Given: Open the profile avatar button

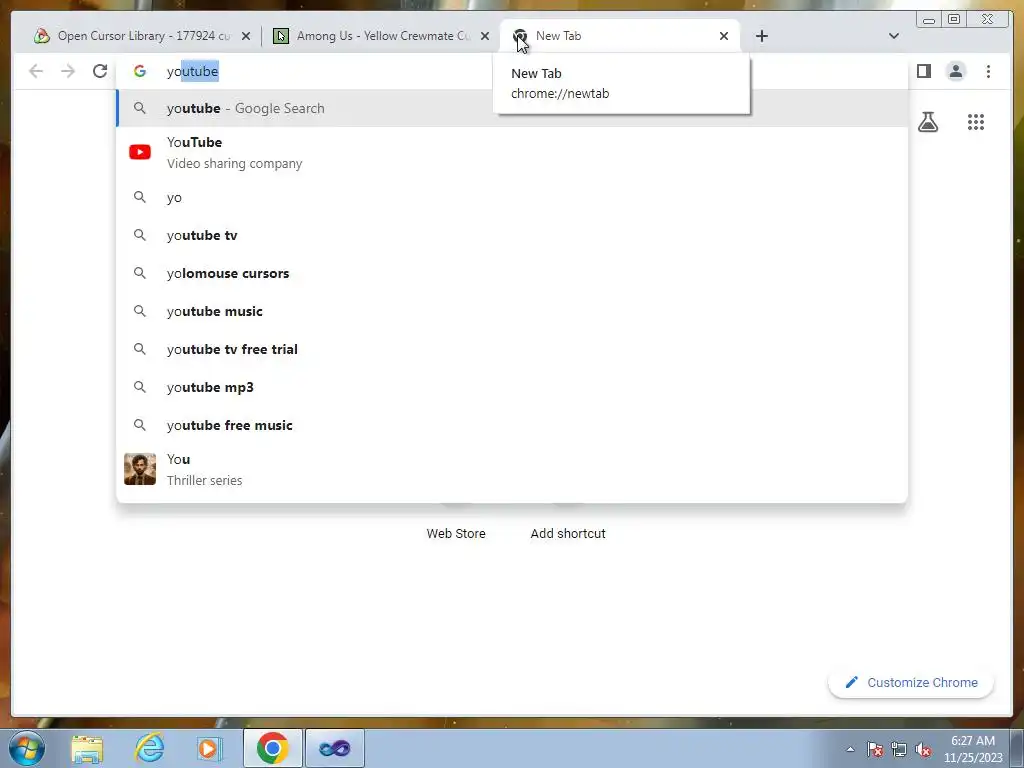Looking at the screenshot, I should 956,71.
